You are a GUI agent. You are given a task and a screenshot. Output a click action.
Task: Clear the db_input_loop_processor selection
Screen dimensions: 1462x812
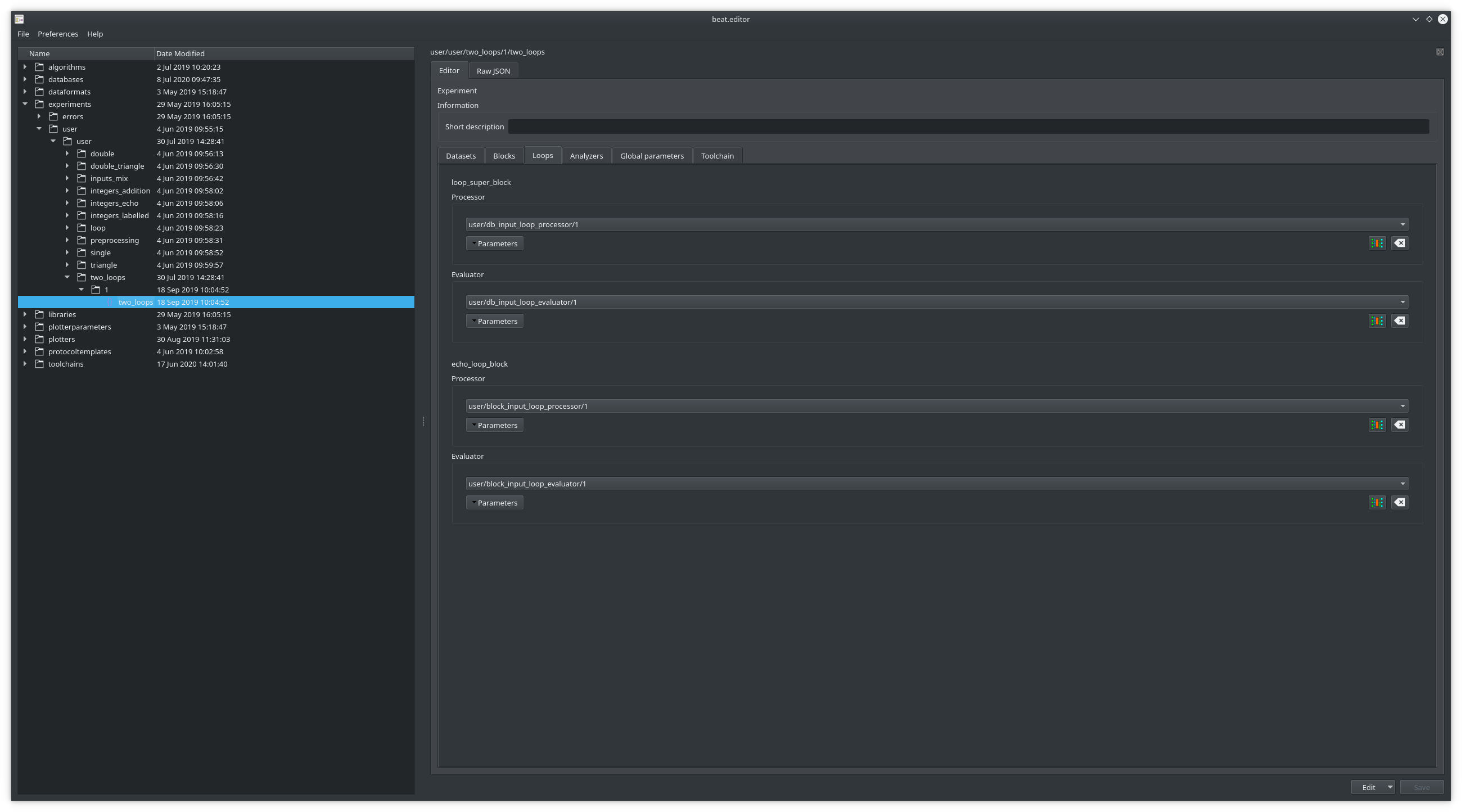(x=1400, y=243)
